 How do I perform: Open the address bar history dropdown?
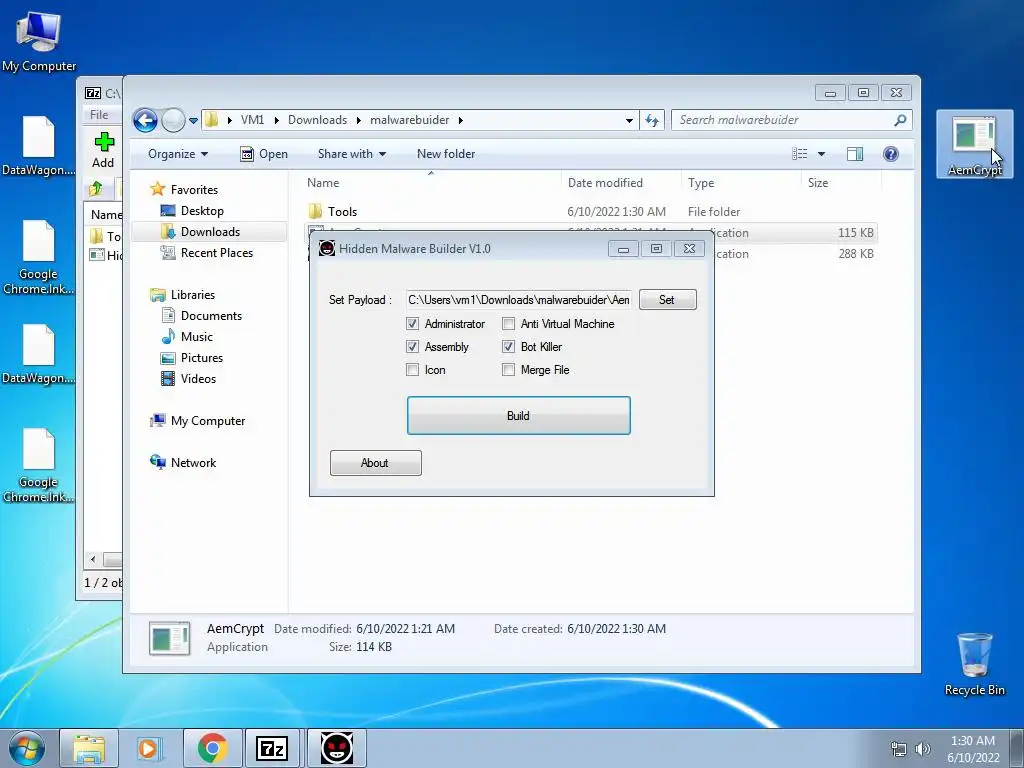(629, 120)
